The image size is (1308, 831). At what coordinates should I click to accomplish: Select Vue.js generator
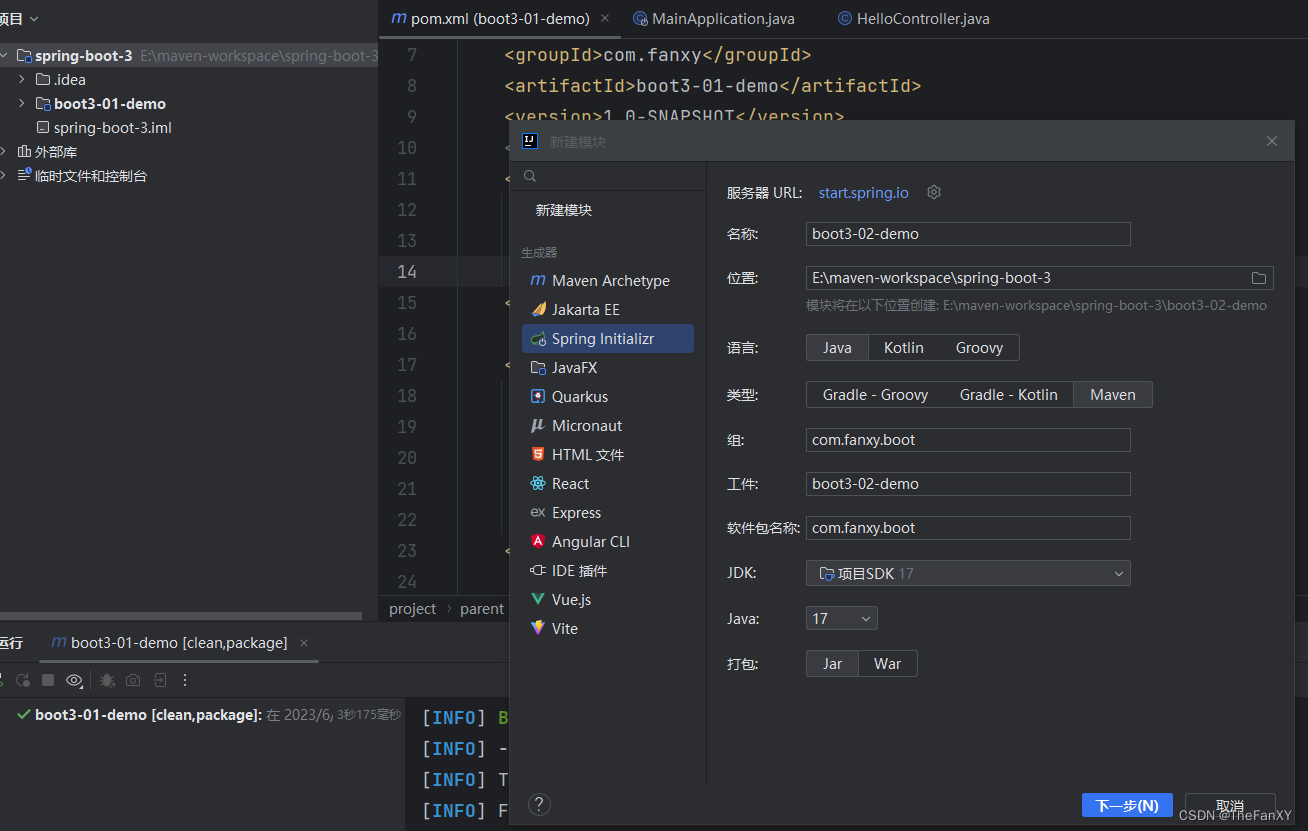pos(608,600)
